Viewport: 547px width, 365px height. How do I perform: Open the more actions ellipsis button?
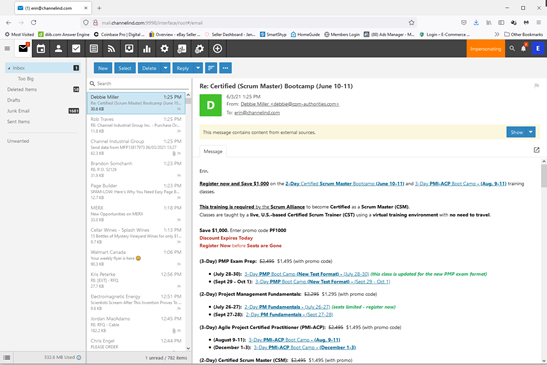[225, 68]
